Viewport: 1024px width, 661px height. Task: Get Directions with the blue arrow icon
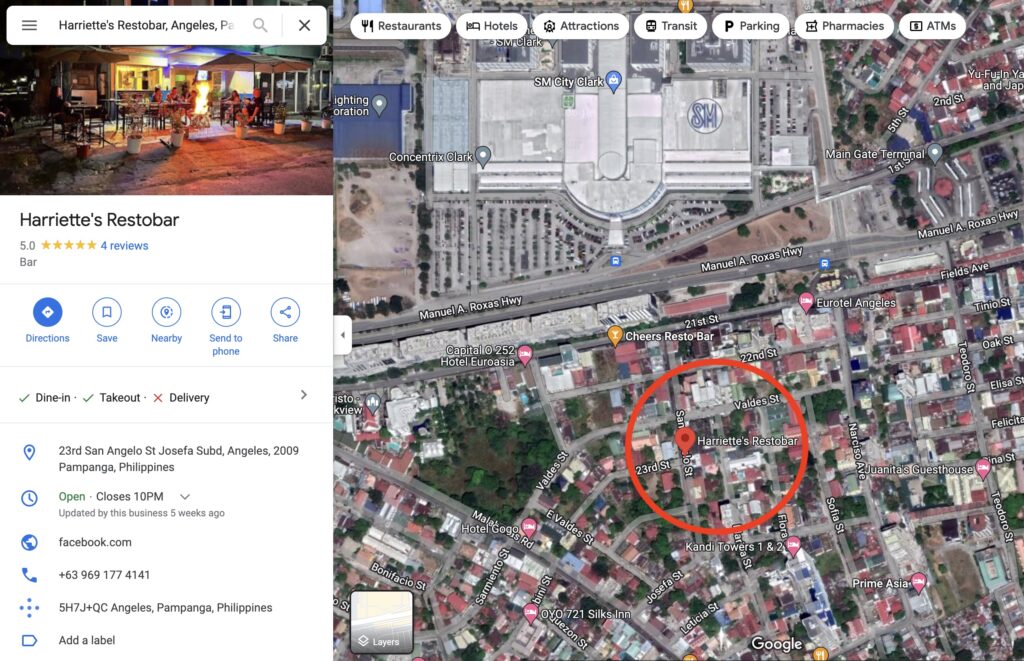pyautogui.click(x=48, y=312)
